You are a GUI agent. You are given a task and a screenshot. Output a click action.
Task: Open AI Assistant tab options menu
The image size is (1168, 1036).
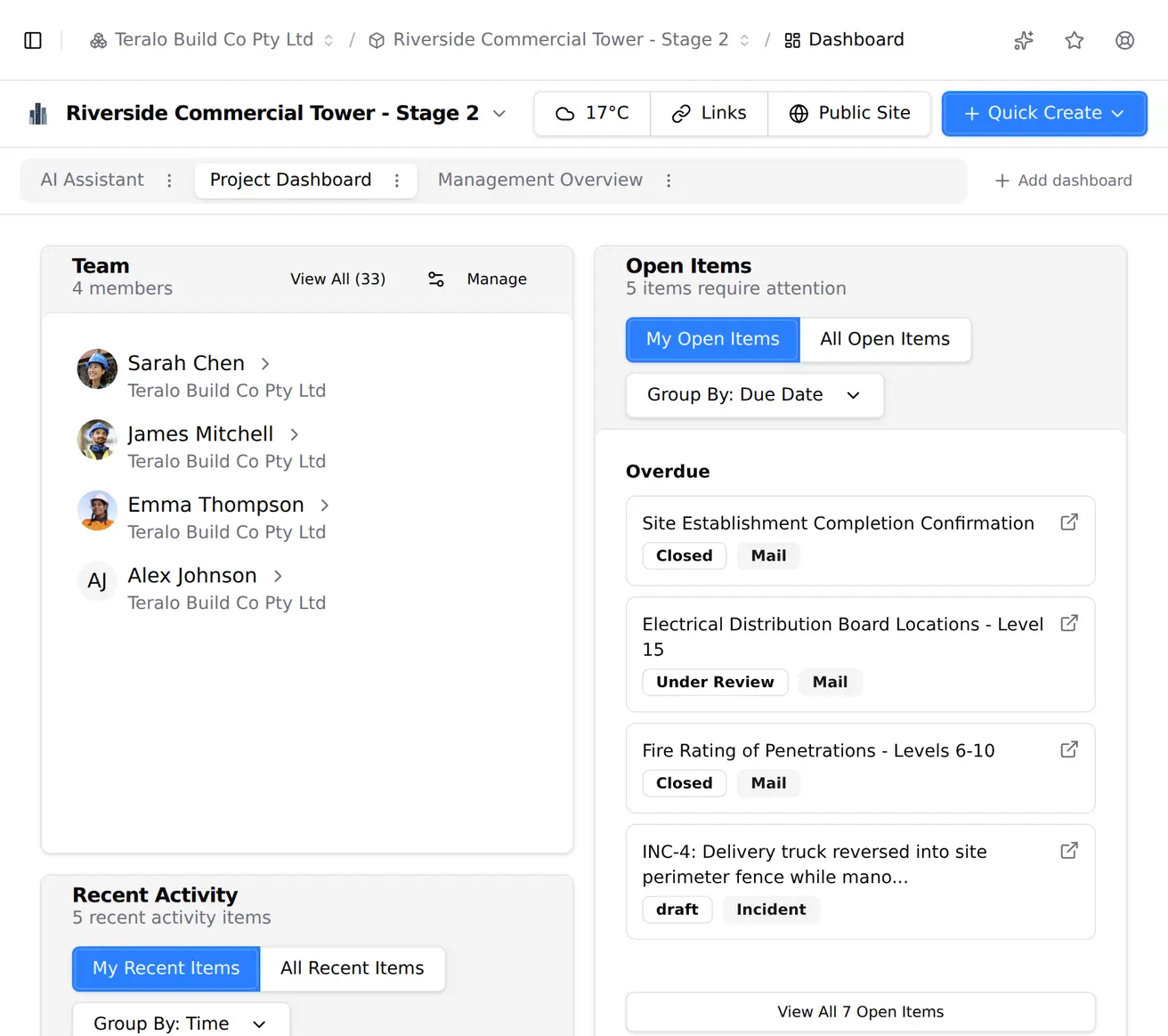point(169,181)
